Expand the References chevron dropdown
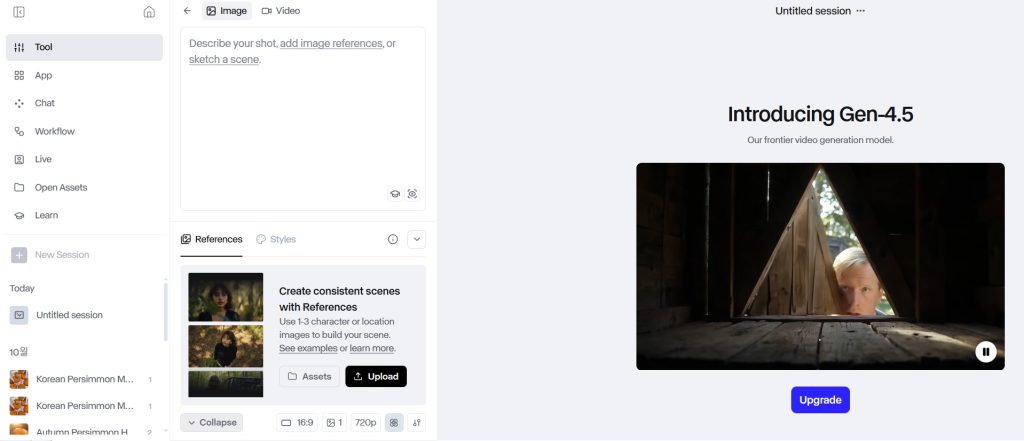 [x=417, y=239]
